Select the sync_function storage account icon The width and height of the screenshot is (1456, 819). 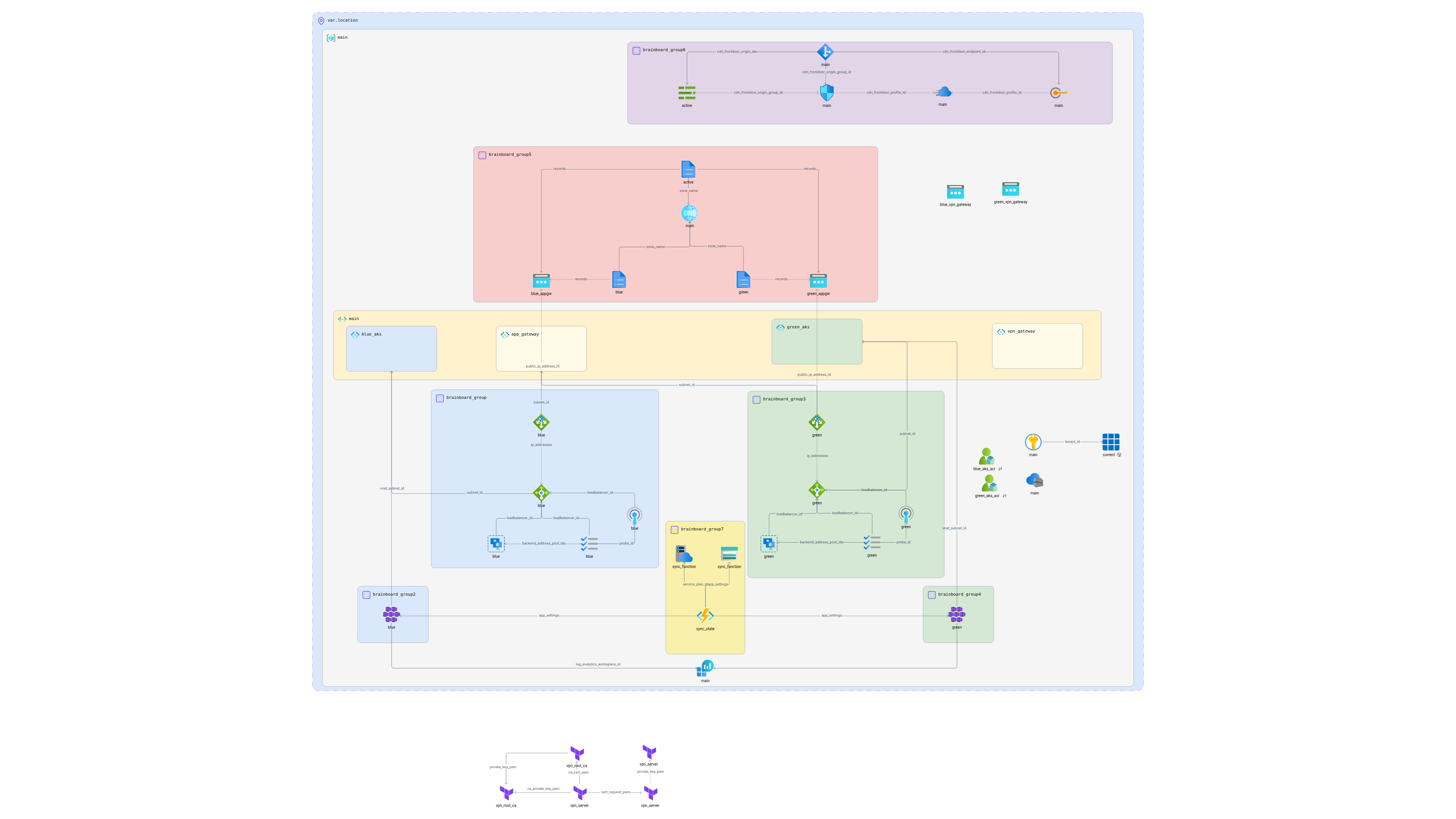729,554
